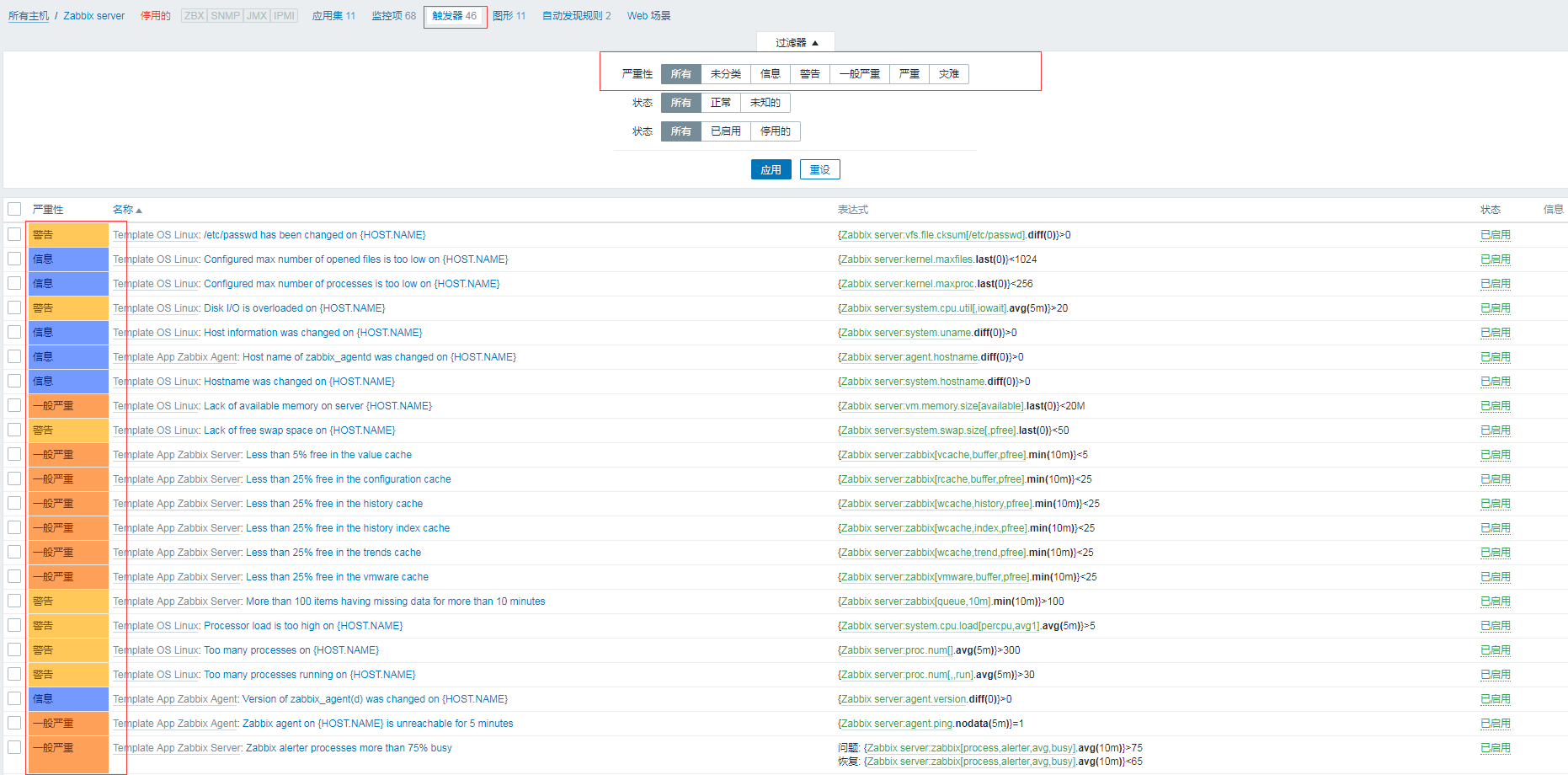Switch to 监控项 68 tab

(394, 16)
